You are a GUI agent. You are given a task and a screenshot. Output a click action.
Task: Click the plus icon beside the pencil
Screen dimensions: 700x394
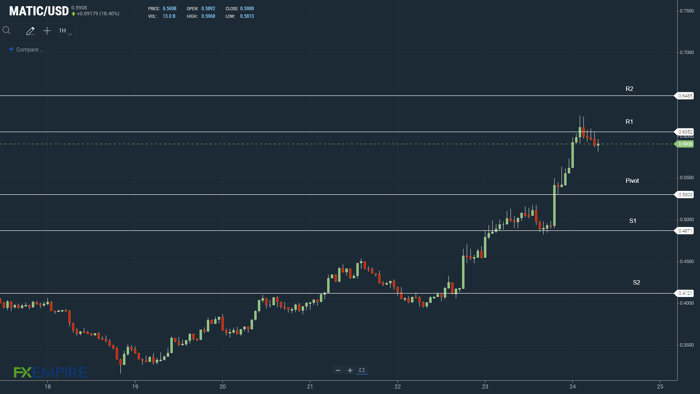click(47, 31)
